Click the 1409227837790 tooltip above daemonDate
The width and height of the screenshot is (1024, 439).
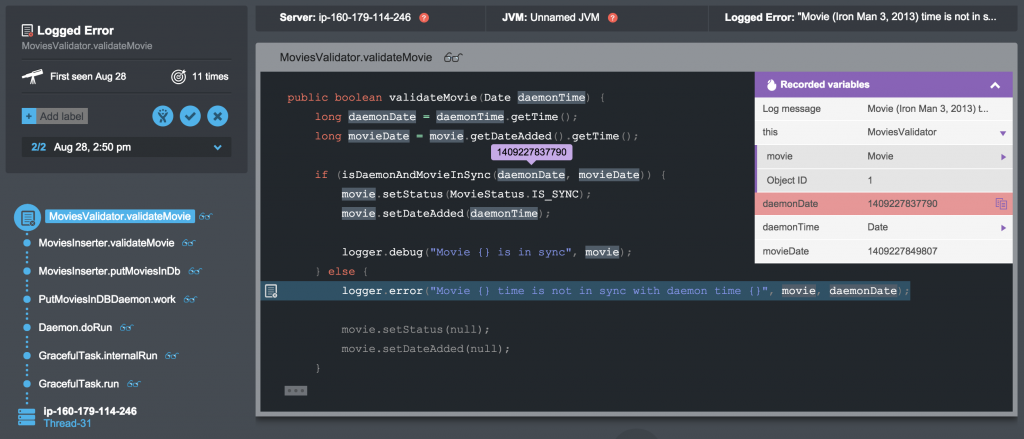(532, 152)
